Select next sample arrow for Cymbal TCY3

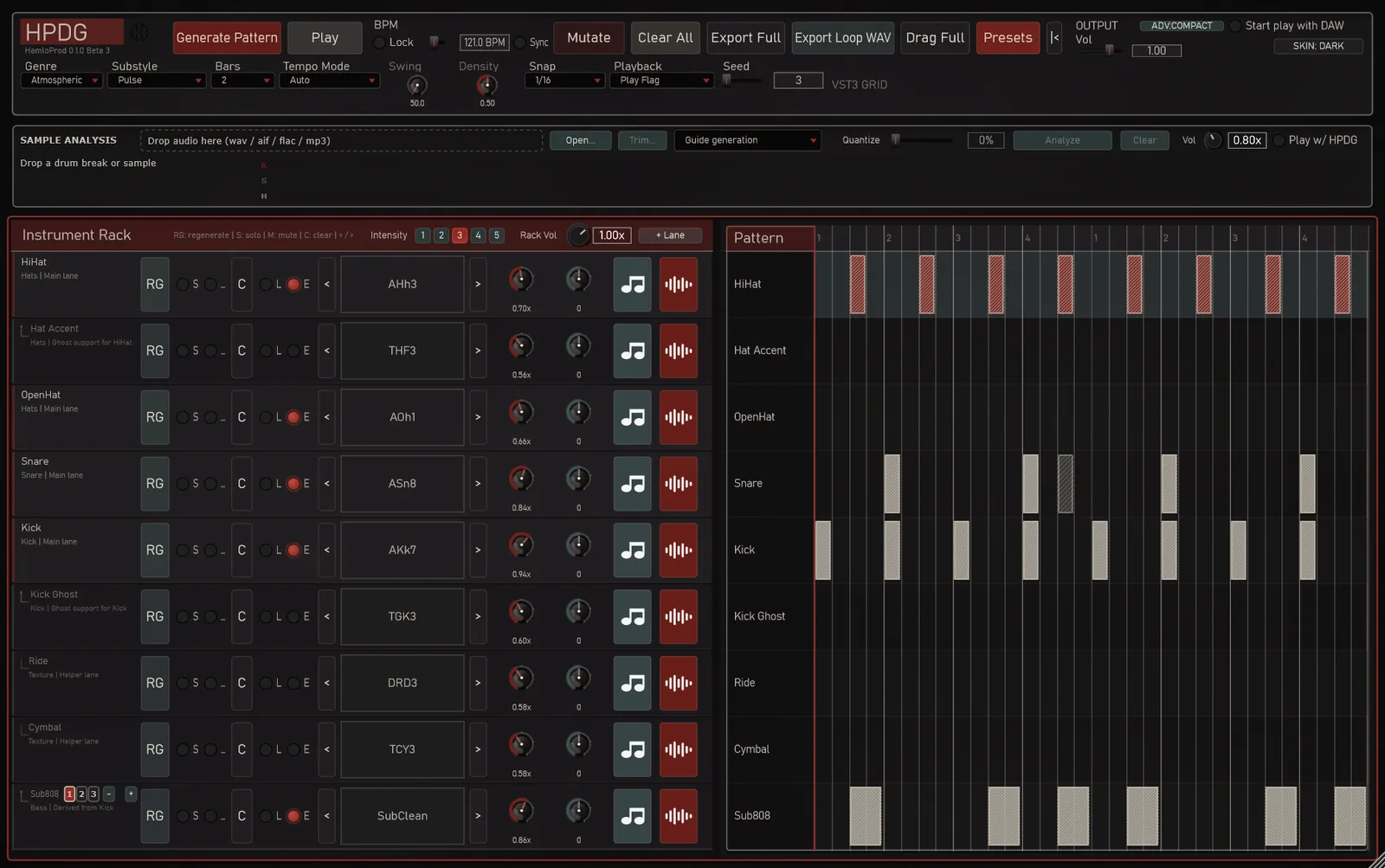coord(478,749)
